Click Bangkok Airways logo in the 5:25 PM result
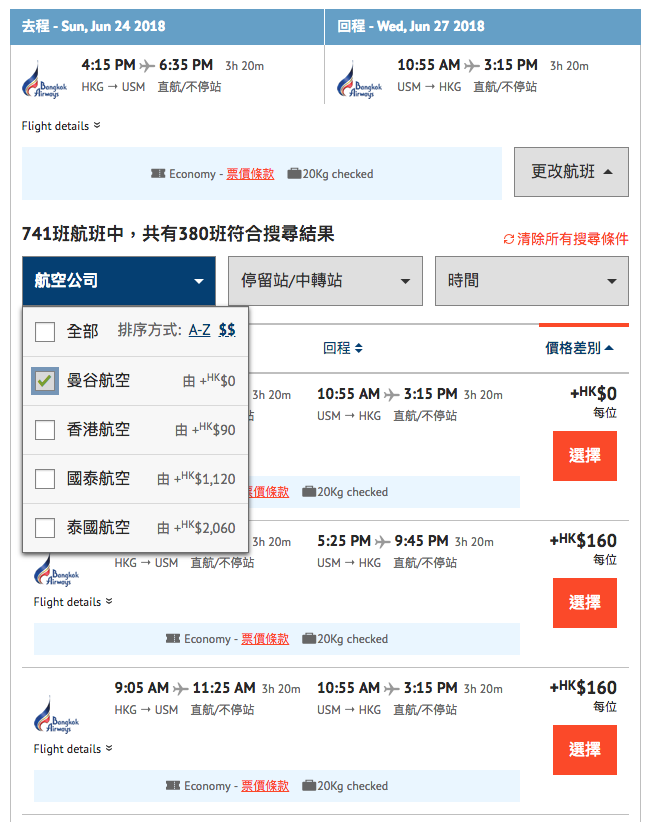650x822 pixels. (x=57, y=570)
